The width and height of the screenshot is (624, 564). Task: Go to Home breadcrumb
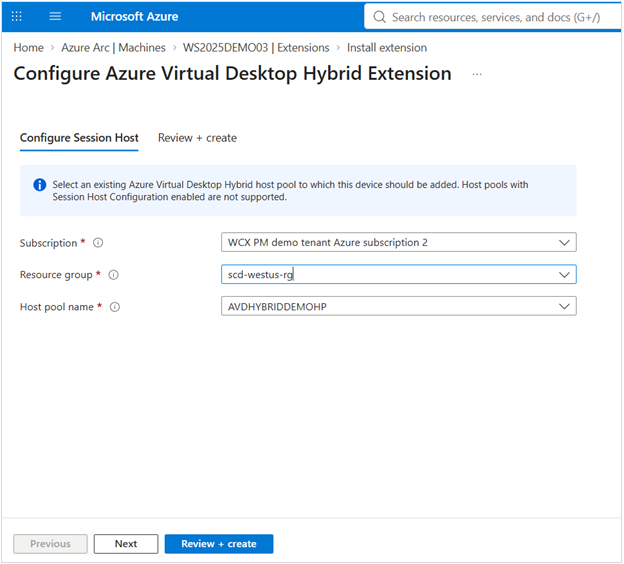point(28,48)
